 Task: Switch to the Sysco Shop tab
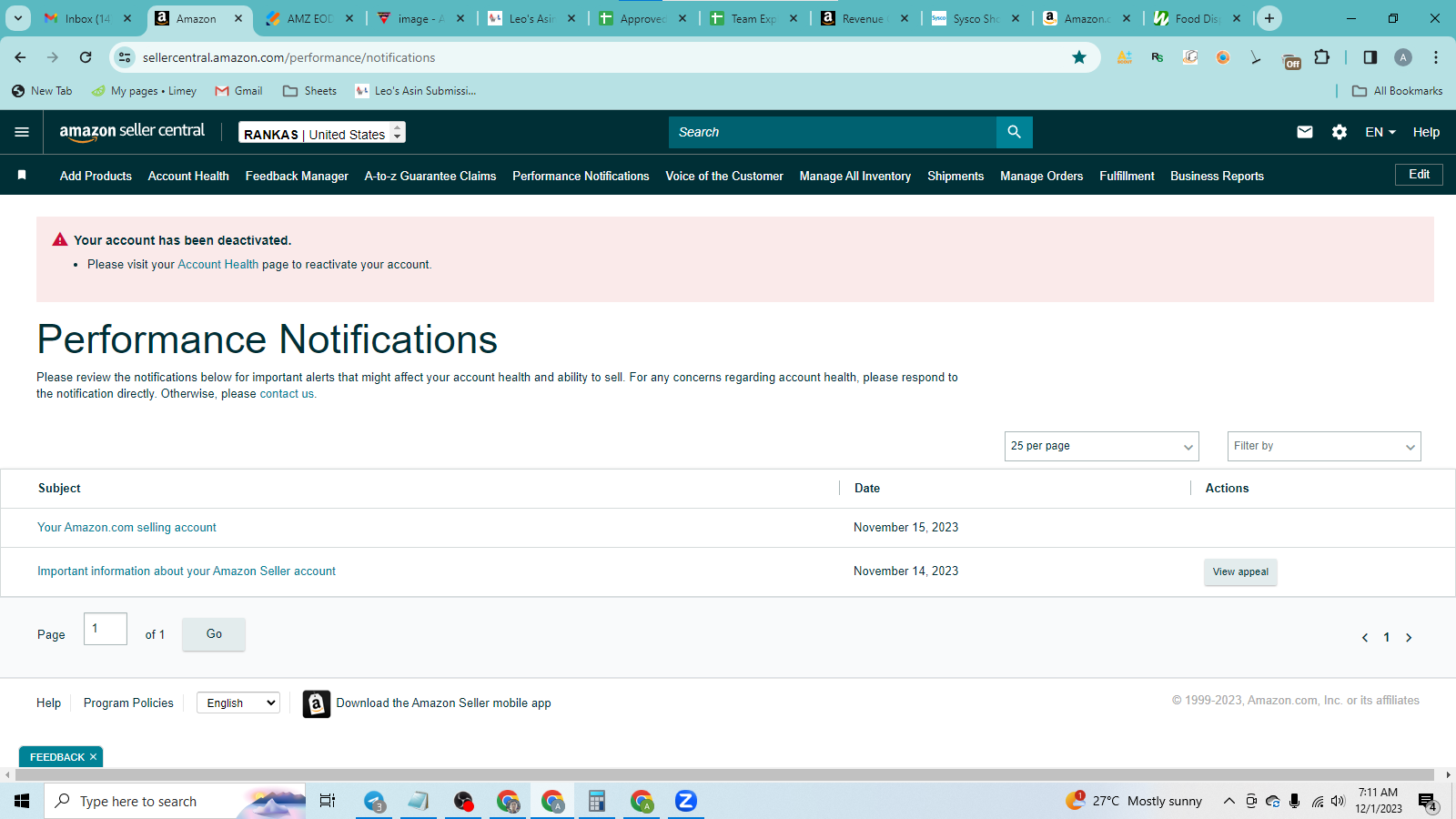(x=976, y=18)
